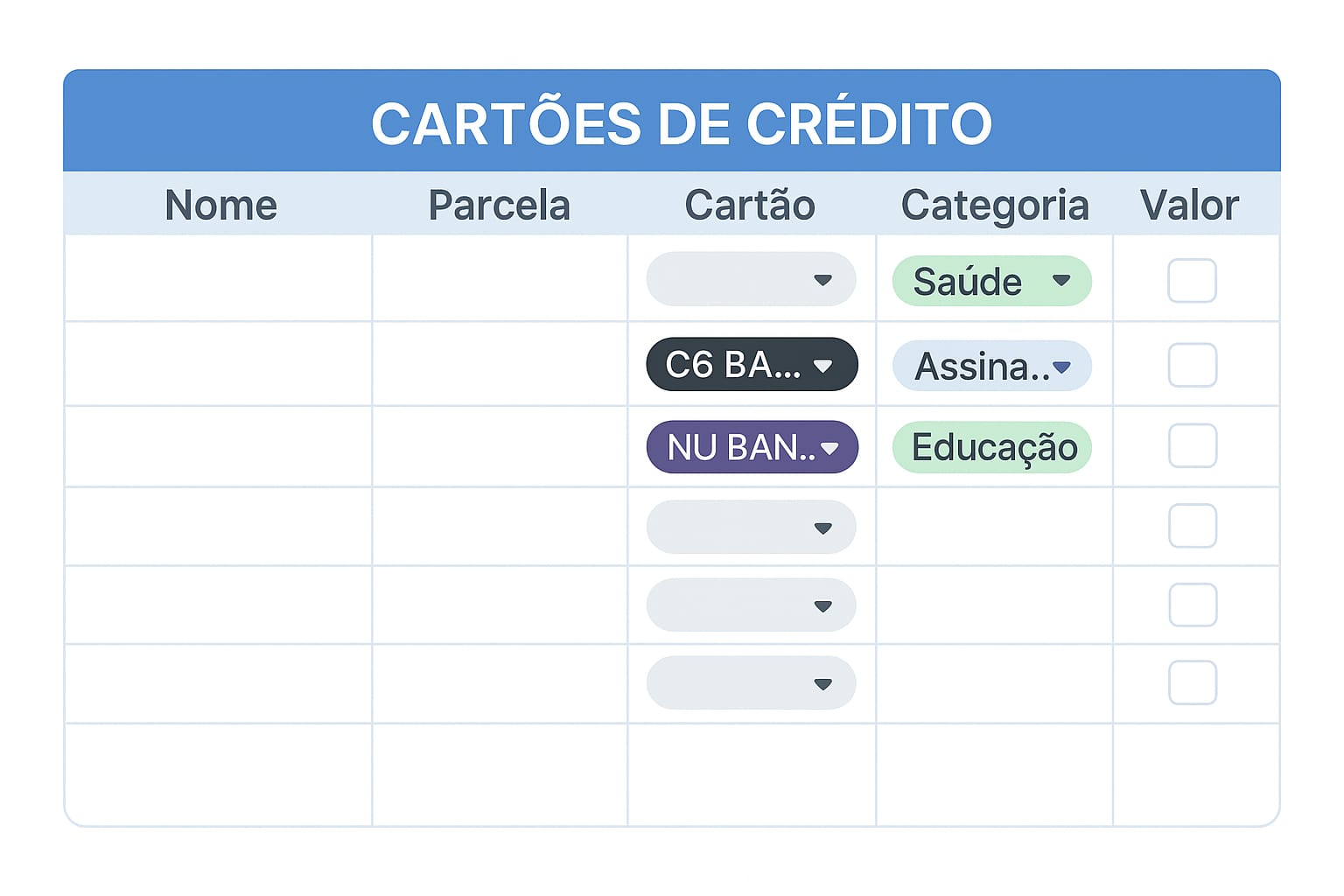This screenshot has height=896, width=1344.
Task: Toggle the checkbox in the C6 BA... row
Action: pyautogui.click(x=1192, y=365)
